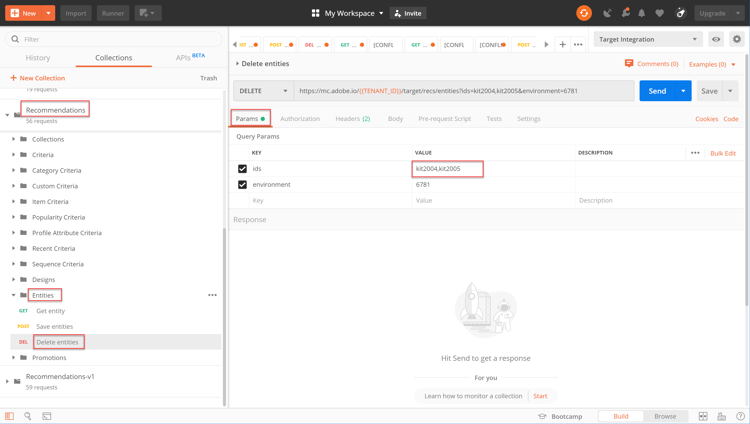Click the heart icon in header
Image resolution: width=750 pixels, height=424 pixels.
coord(660,13)
